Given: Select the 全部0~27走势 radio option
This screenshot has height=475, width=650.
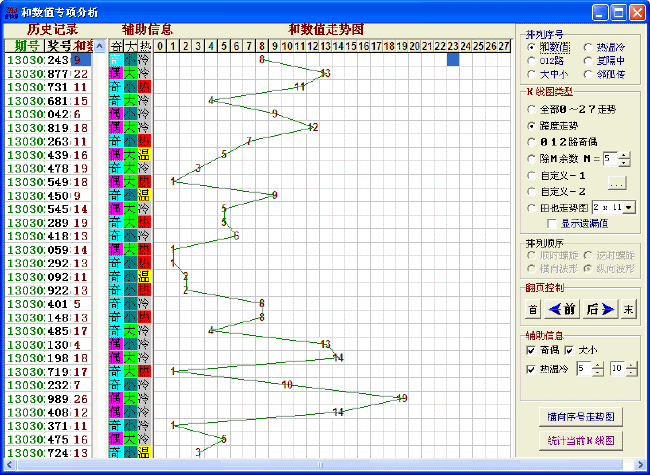Looking at the screenshot, I should pos(531,109).
